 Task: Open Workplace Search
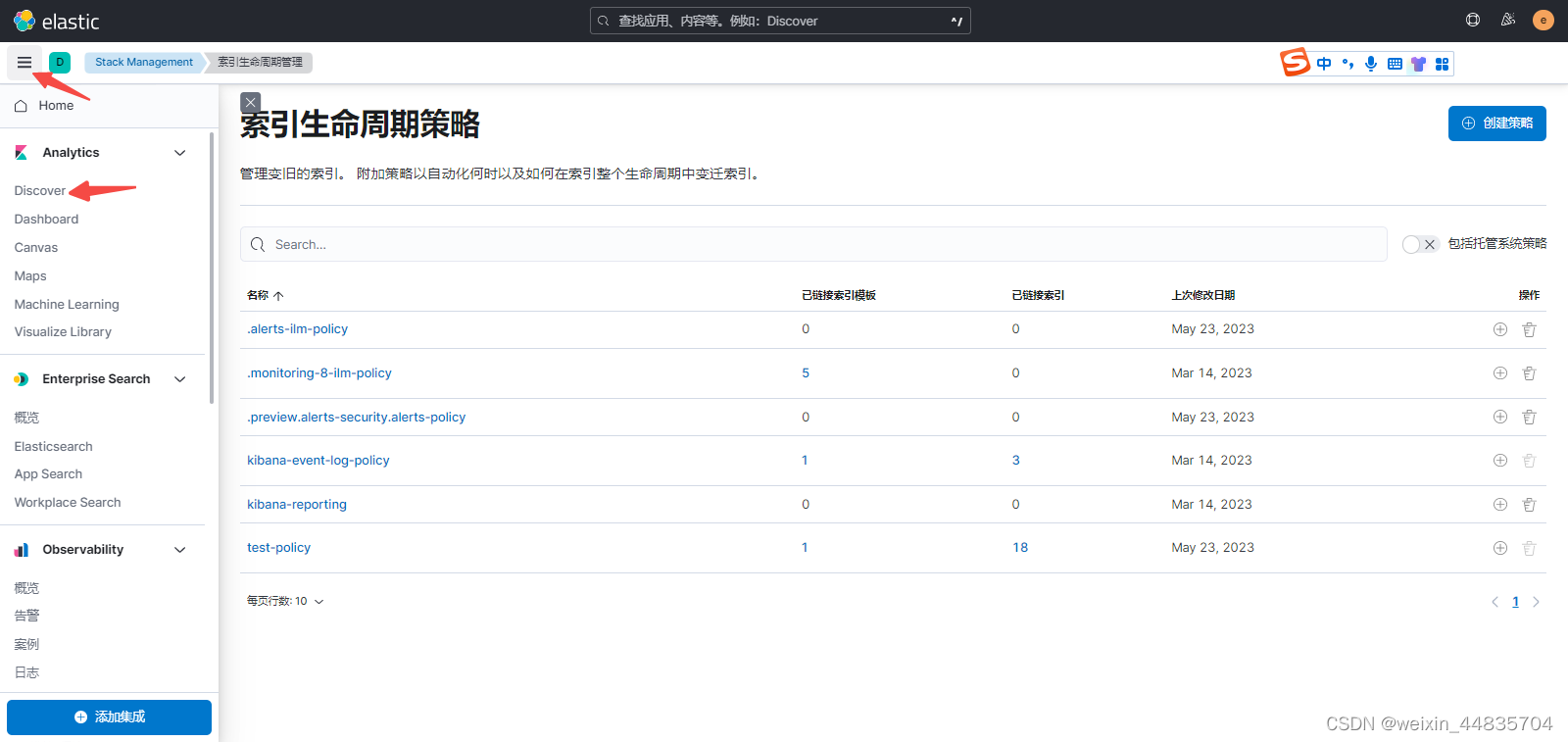point(68,503)
